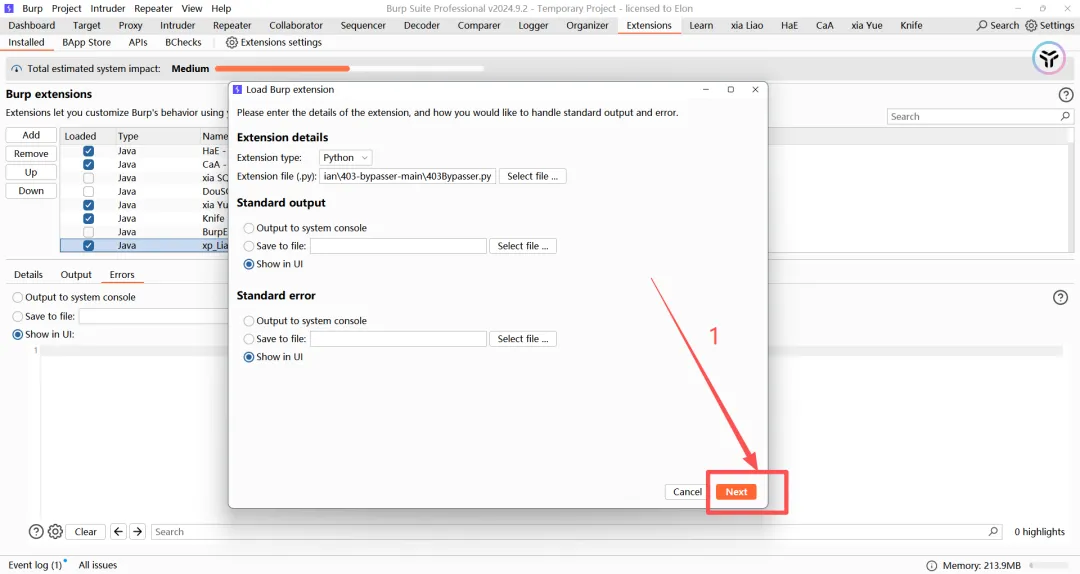Select Standard error 'Output to system console'
This screenshot has width=1080, height=574.
click(249, 321)
